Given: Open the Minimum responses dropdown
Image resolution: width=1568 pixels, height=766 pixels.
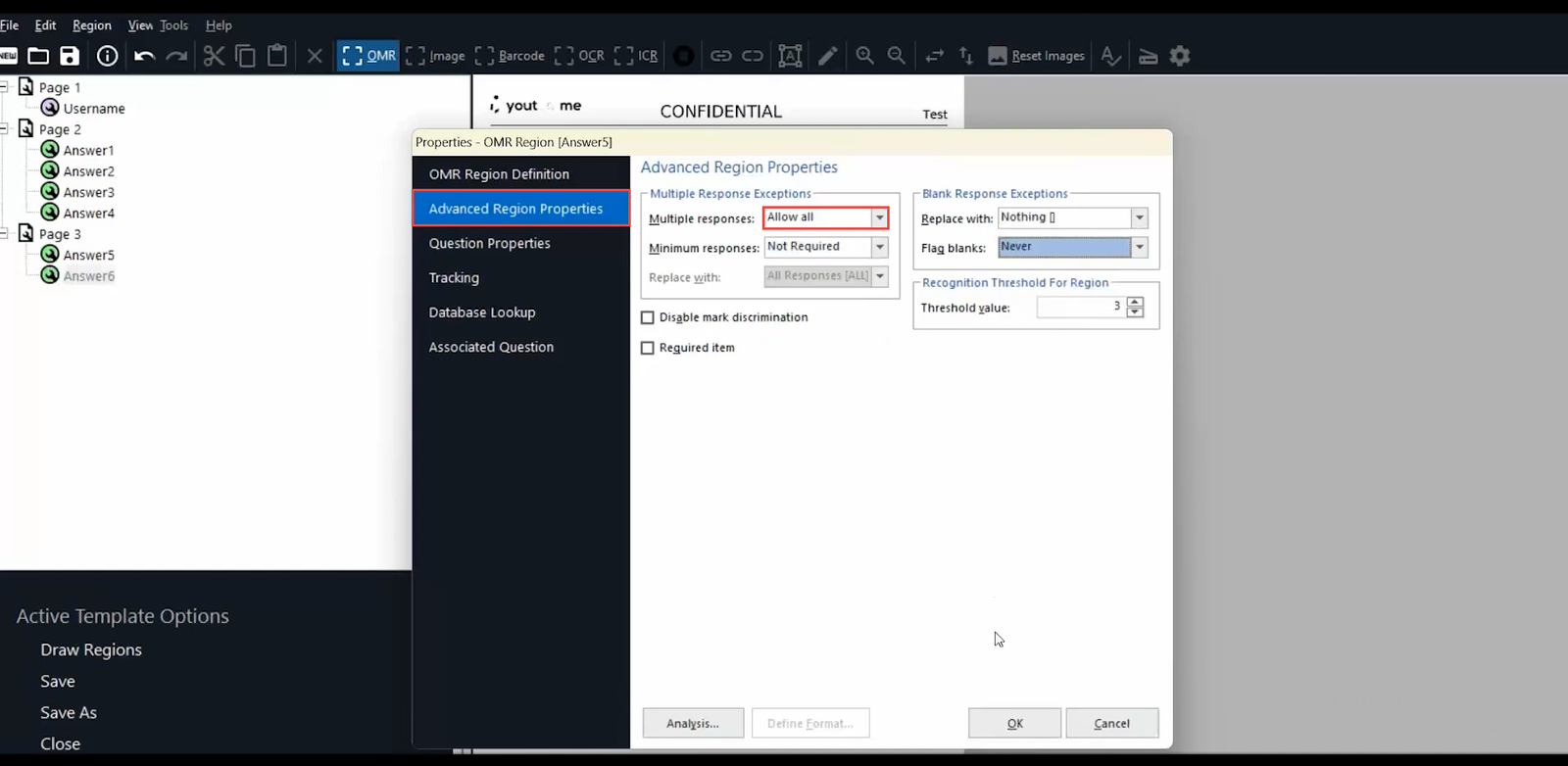Looking at the screenshot, I should (879, 247).
